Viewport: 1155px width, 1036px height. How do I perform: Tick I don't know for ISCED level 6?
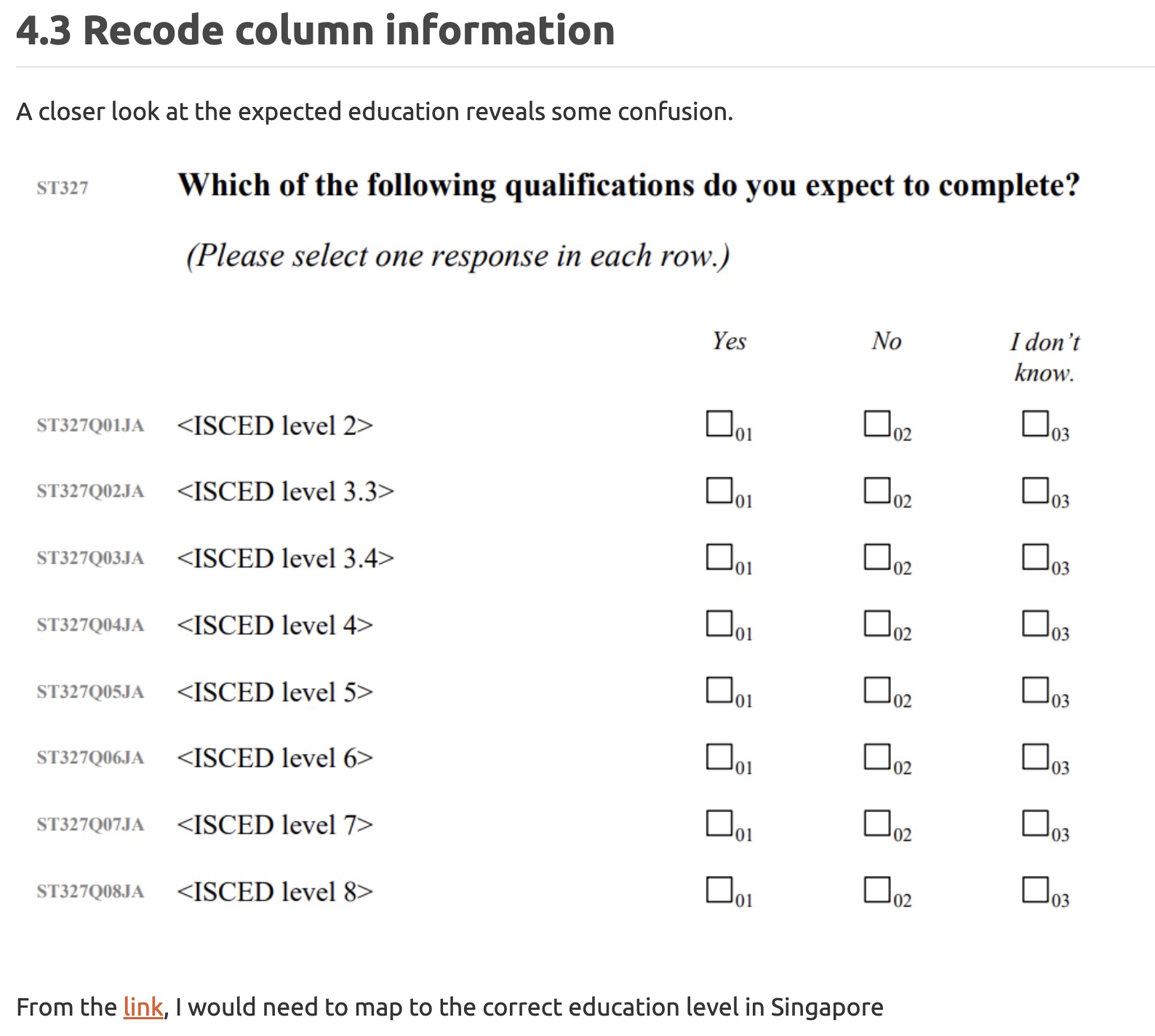1034,756
